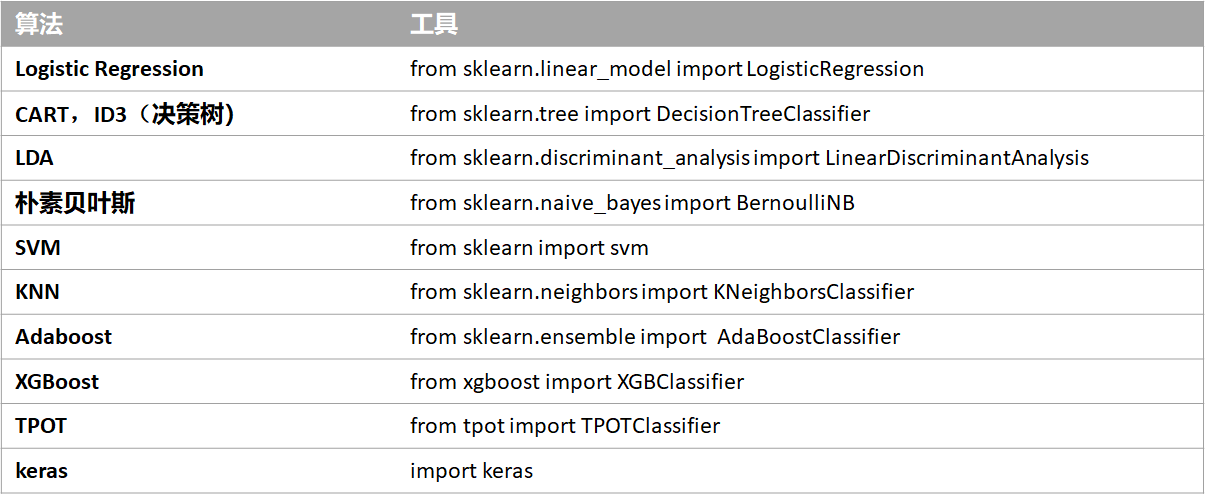1205x499 pixels.
Task: Select the Logistic Regression algorithm cell
Action: click(109, 69)
